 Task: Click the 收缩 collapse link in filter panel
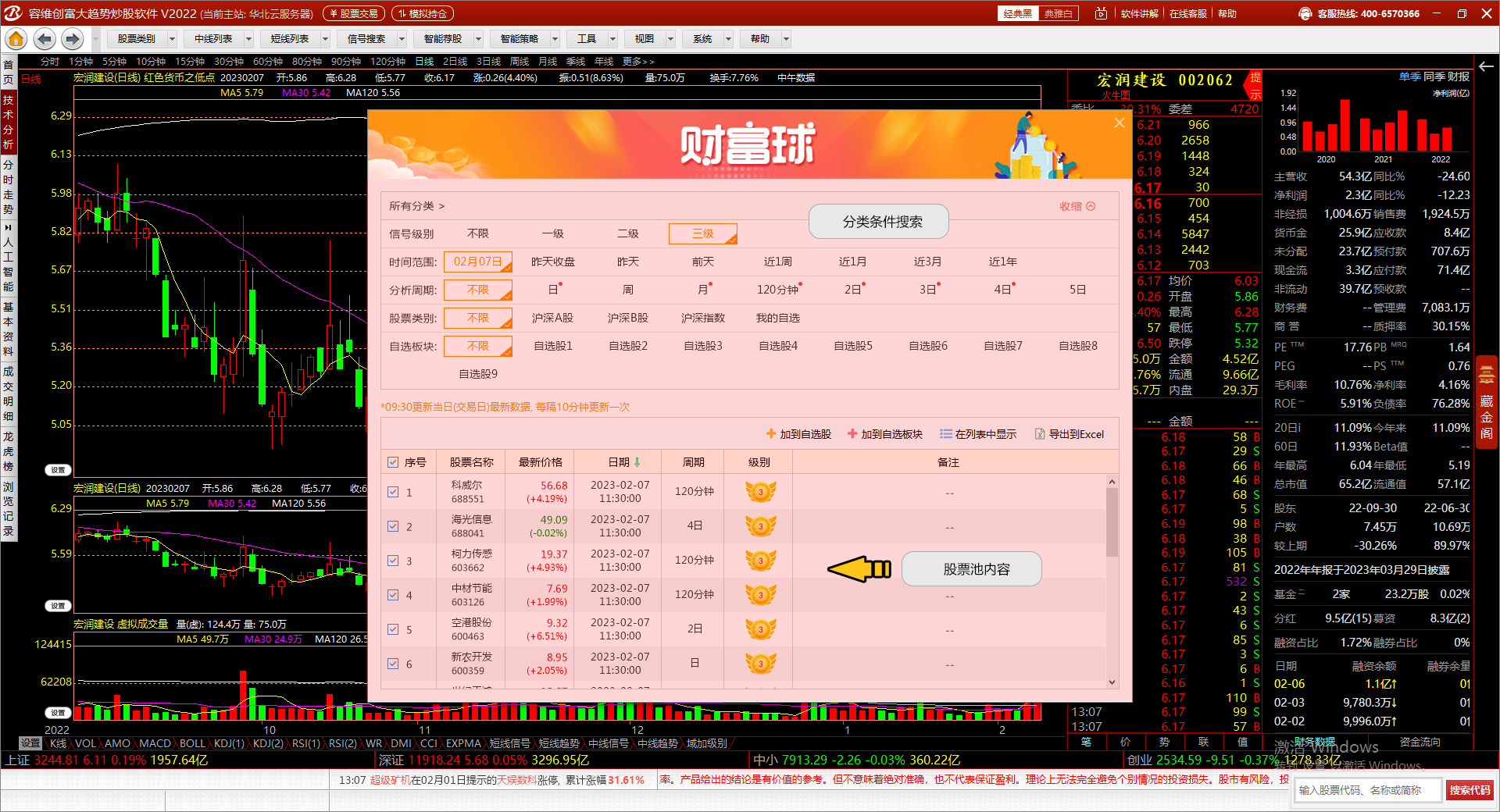point(1077,206)
